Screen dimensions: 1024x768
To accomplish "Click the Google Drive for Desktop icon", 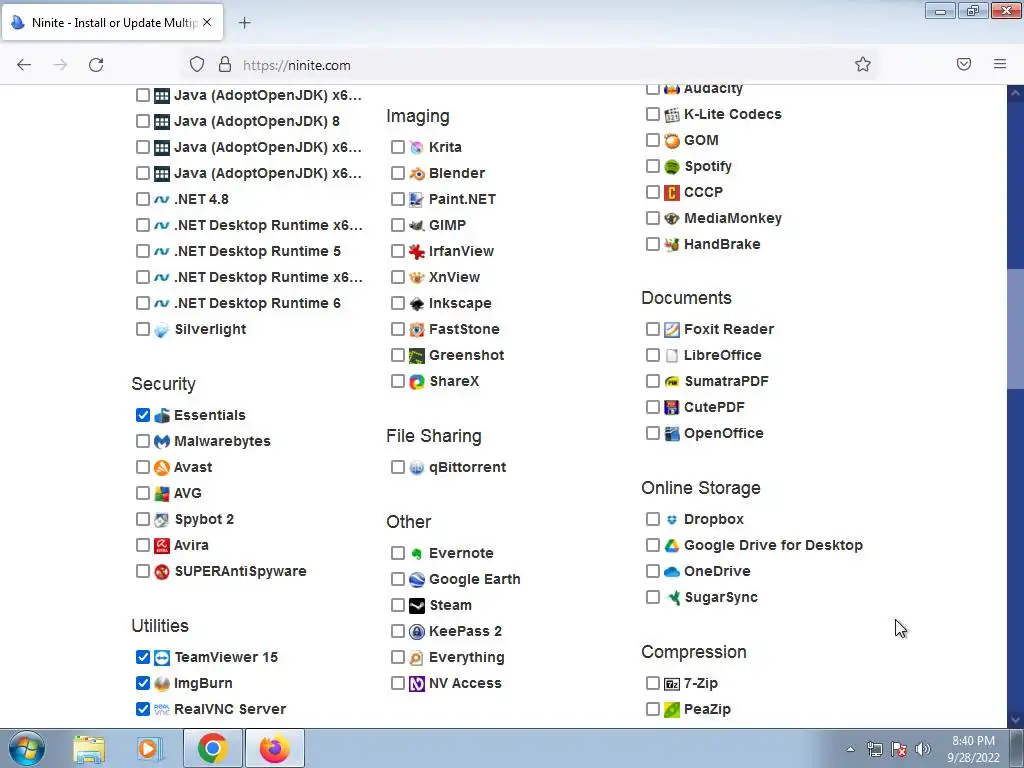I will [672, 545].
